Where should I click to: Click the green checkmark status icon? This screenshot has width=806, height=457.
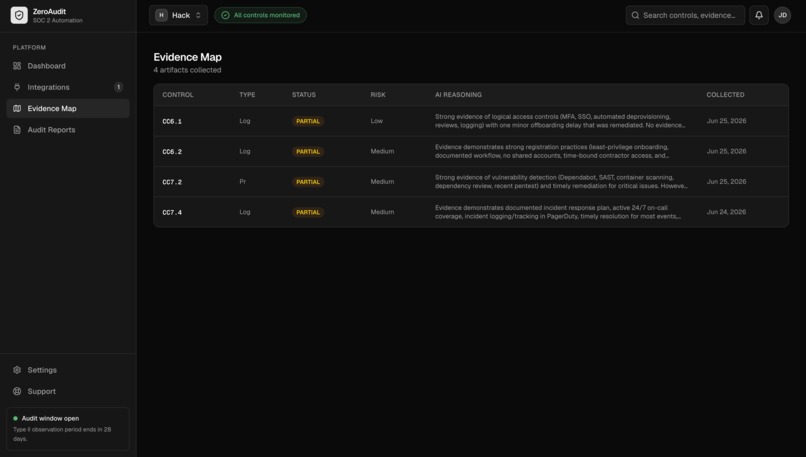click(225, 15)
